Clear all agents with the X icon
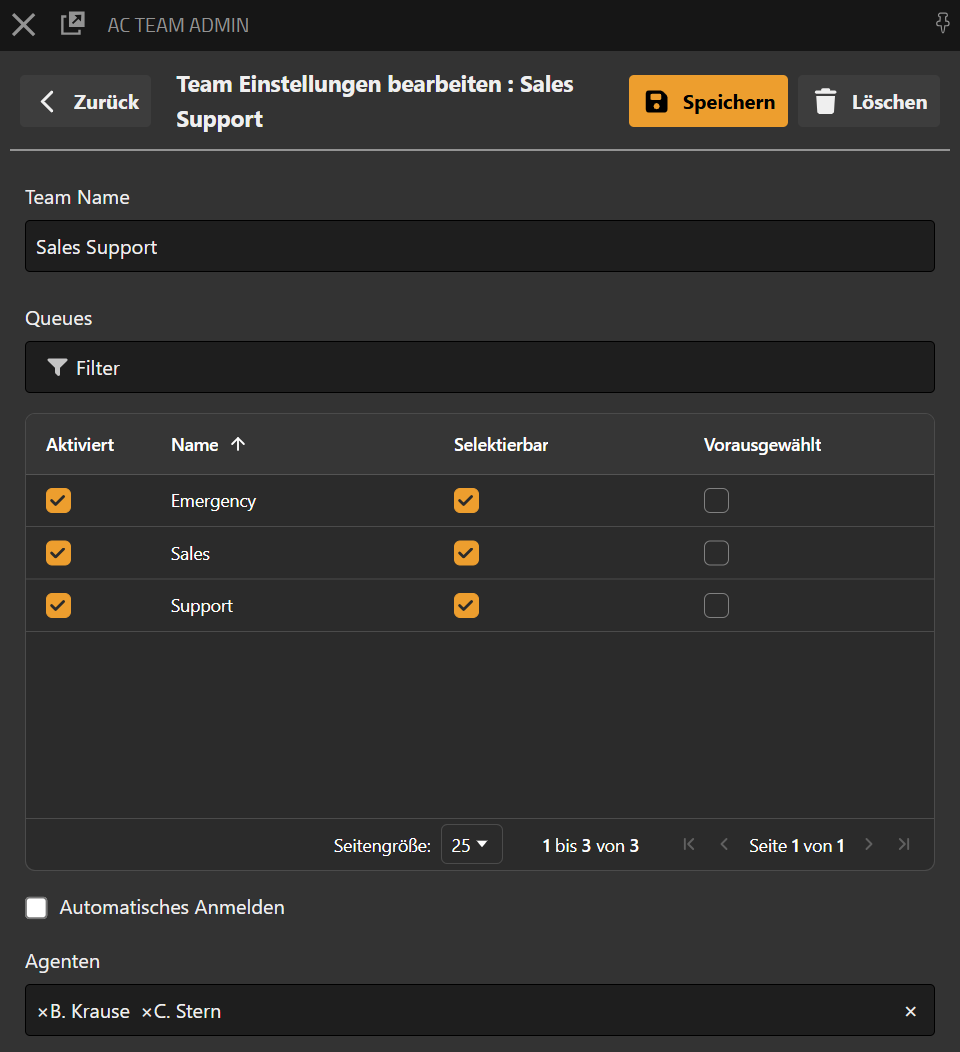The image size is (960, 1052). pos(910,1012)
